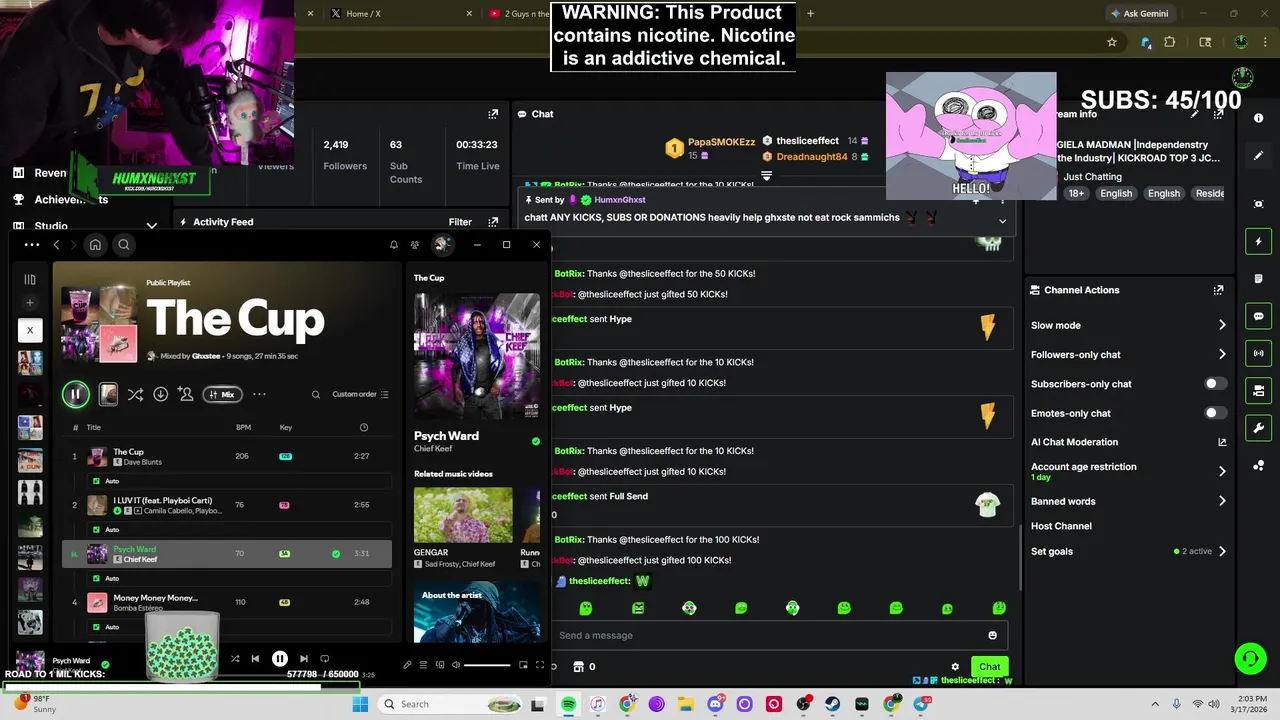Select track I LUV IT feat. Playboi Carti
The image size is (1280, 720).
(227, 505)
